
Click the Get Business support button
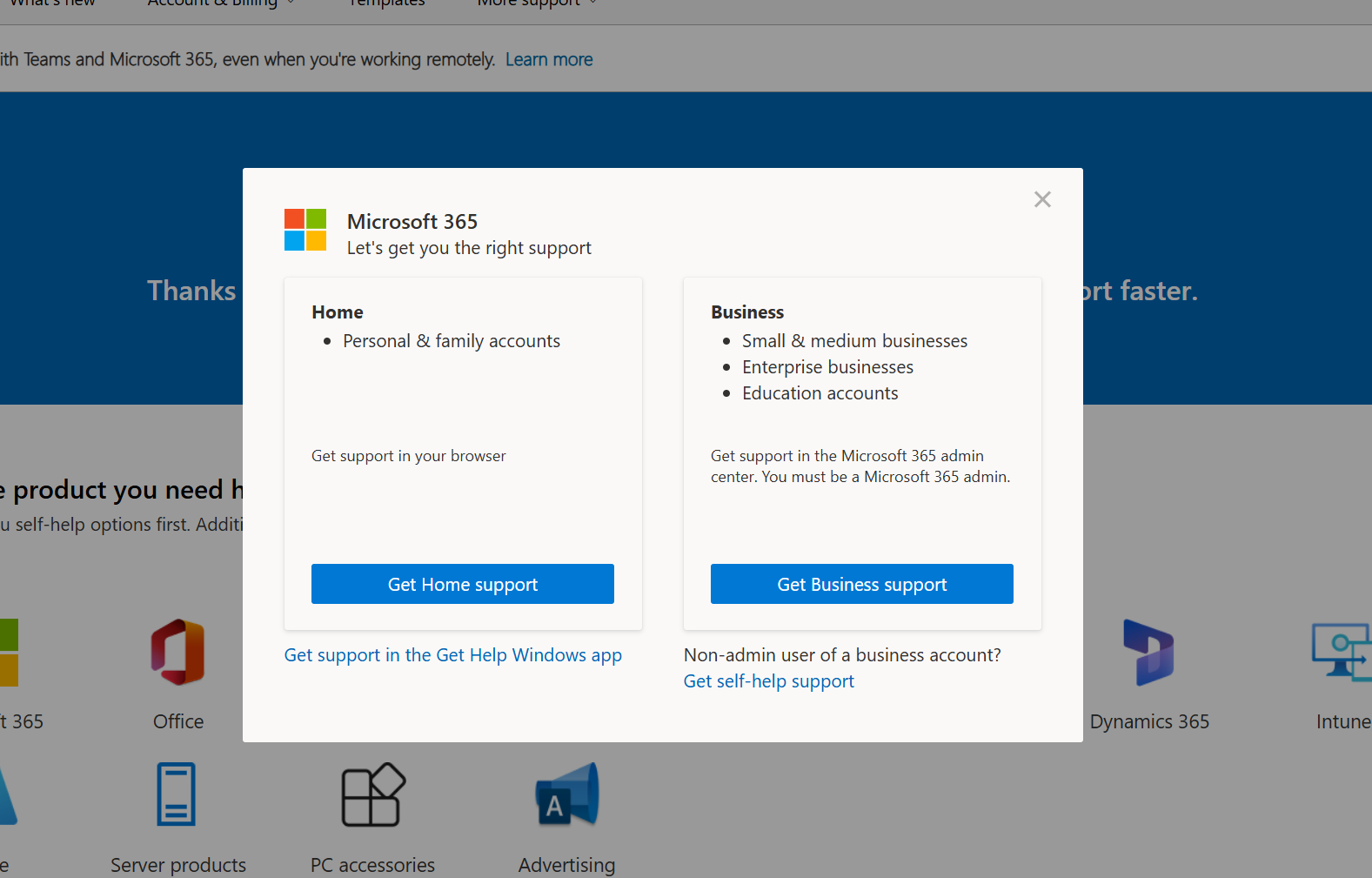[x=862, y=584]
